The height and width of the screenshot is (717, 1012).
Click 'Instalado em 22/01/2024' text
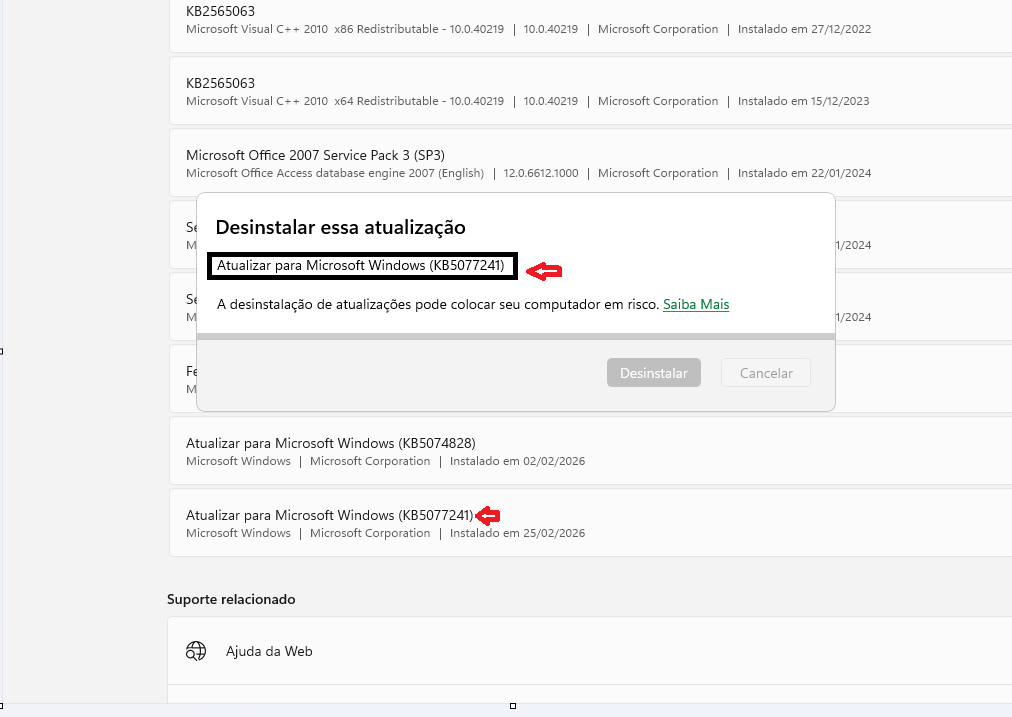(x=804, y=173)
